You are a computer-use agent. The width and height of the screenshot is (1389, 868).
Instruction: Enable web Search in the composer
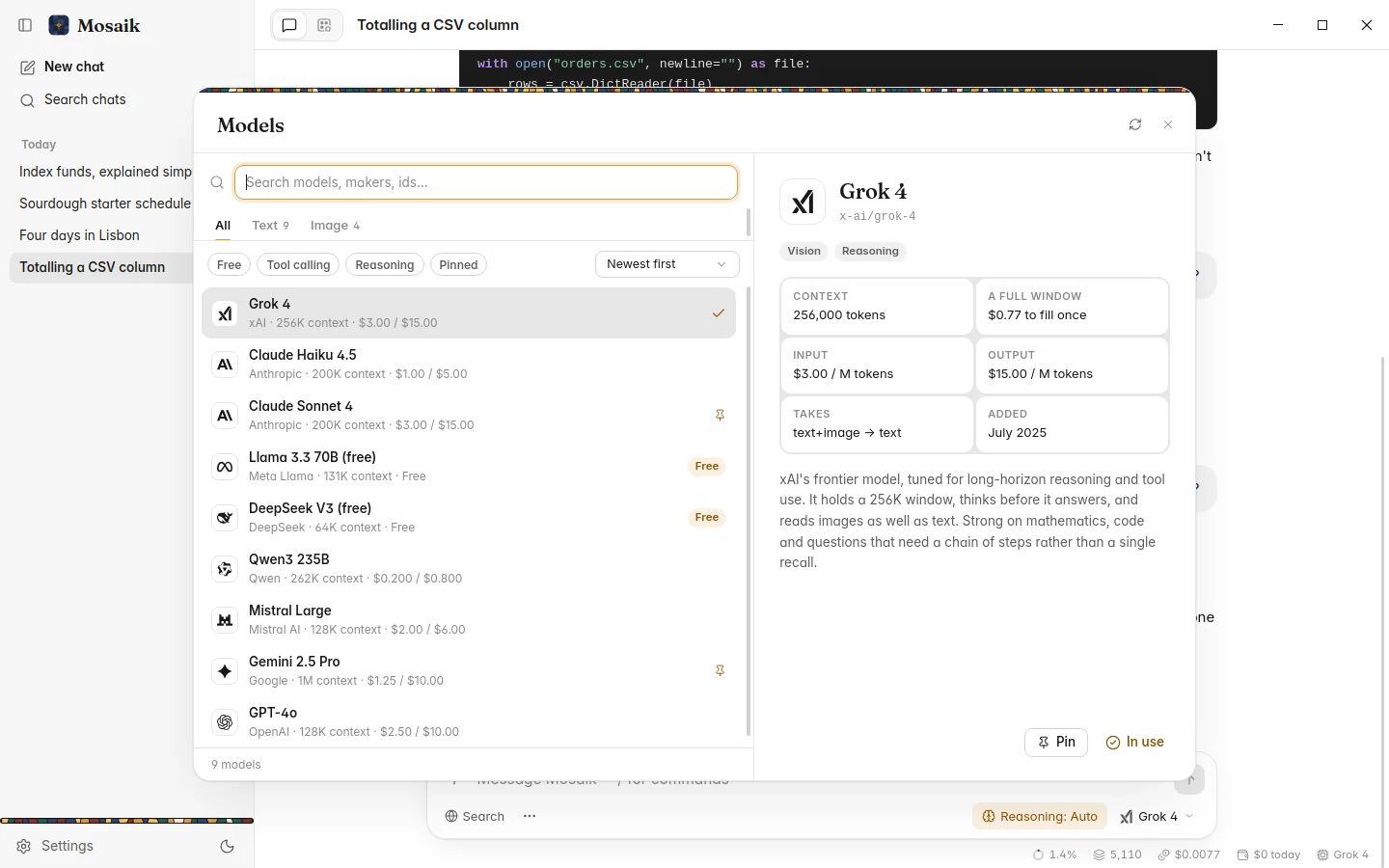(475, 816)
